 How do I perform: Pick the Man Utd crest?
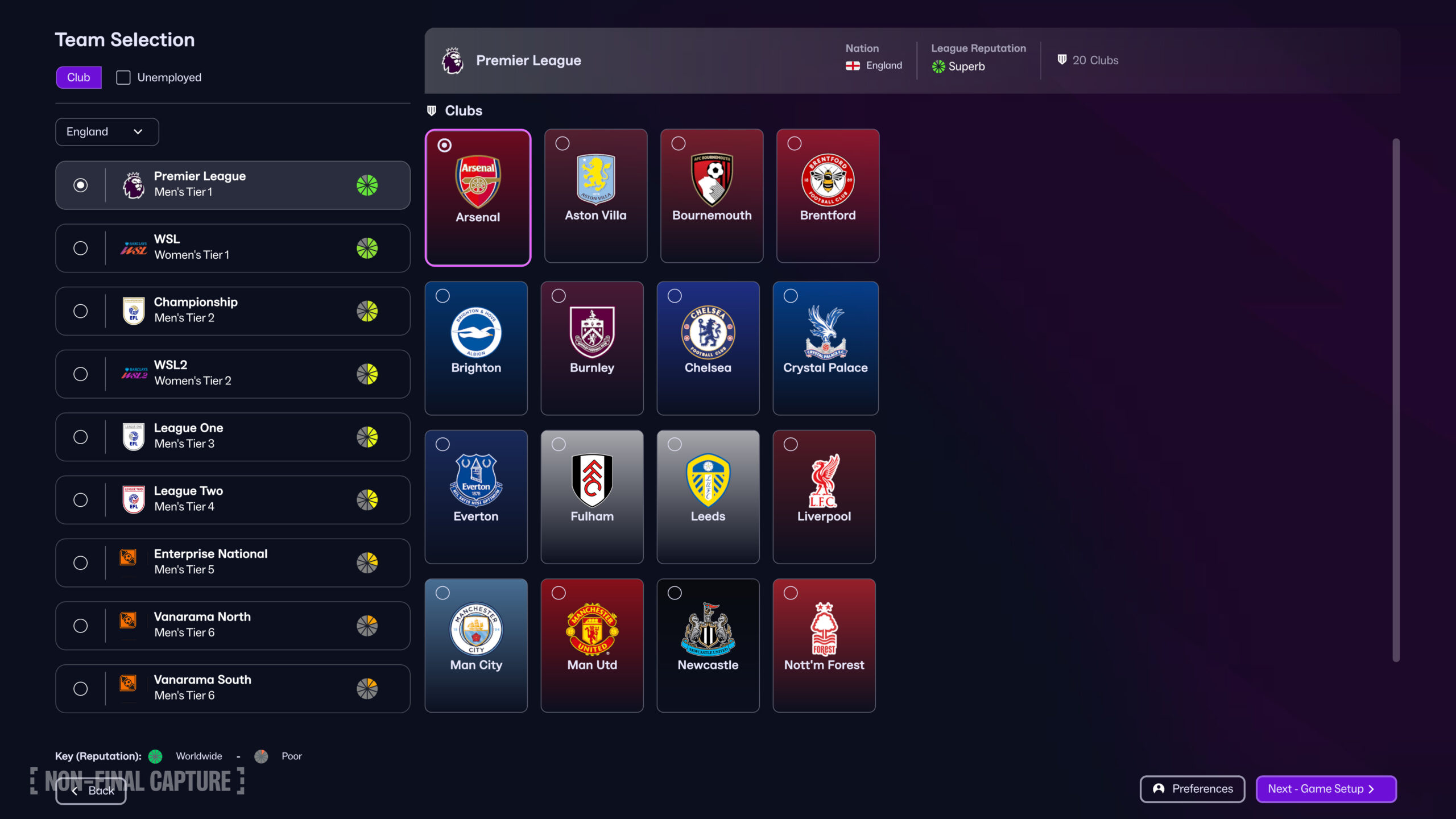pos(592,629)
